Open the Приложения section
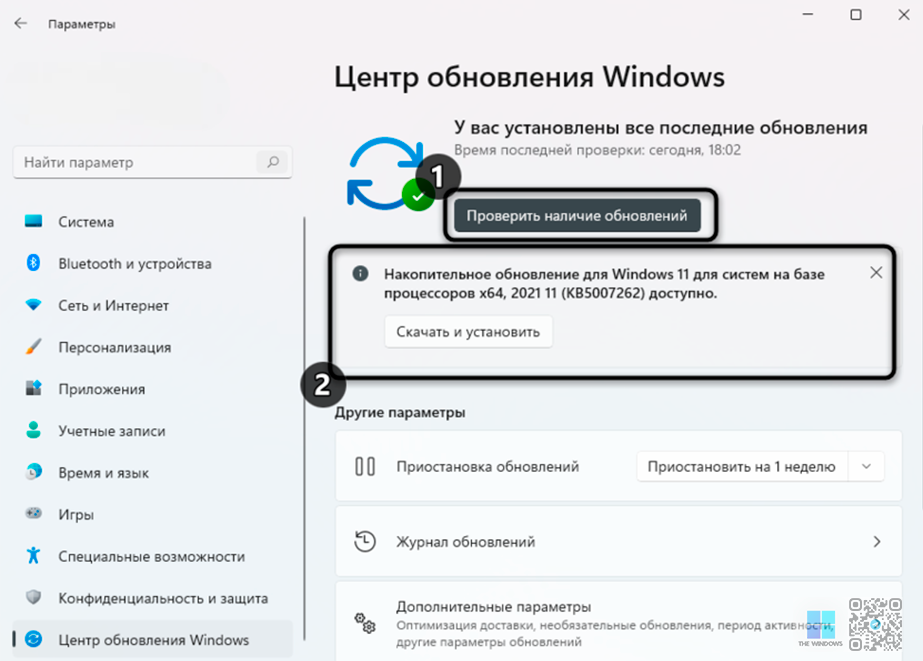Screen dimensions: 923x661 (152, 389)
